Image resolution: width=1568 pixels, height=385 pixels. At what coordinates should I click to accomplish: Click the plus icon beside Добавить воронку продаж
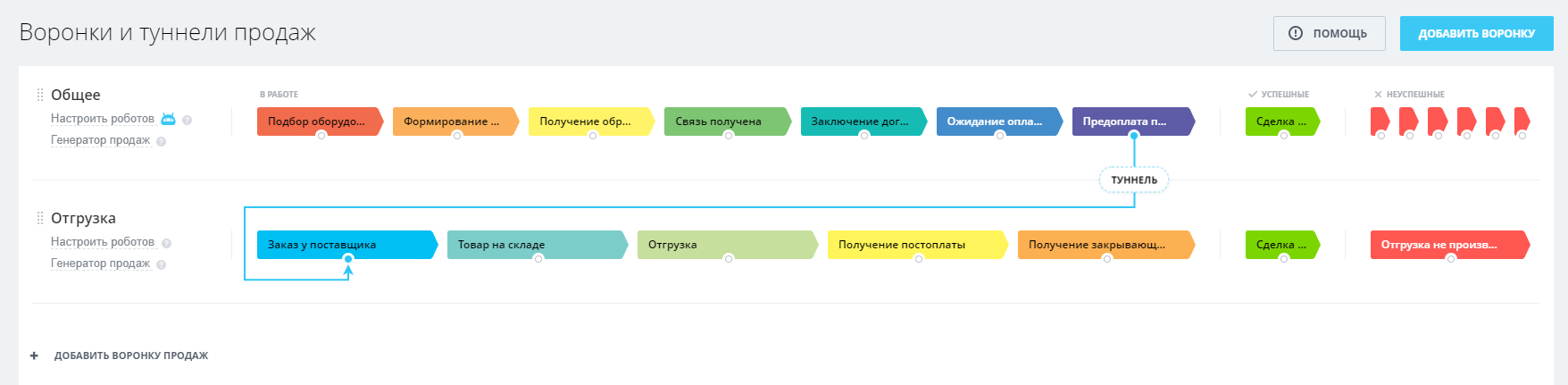point(35,356)
